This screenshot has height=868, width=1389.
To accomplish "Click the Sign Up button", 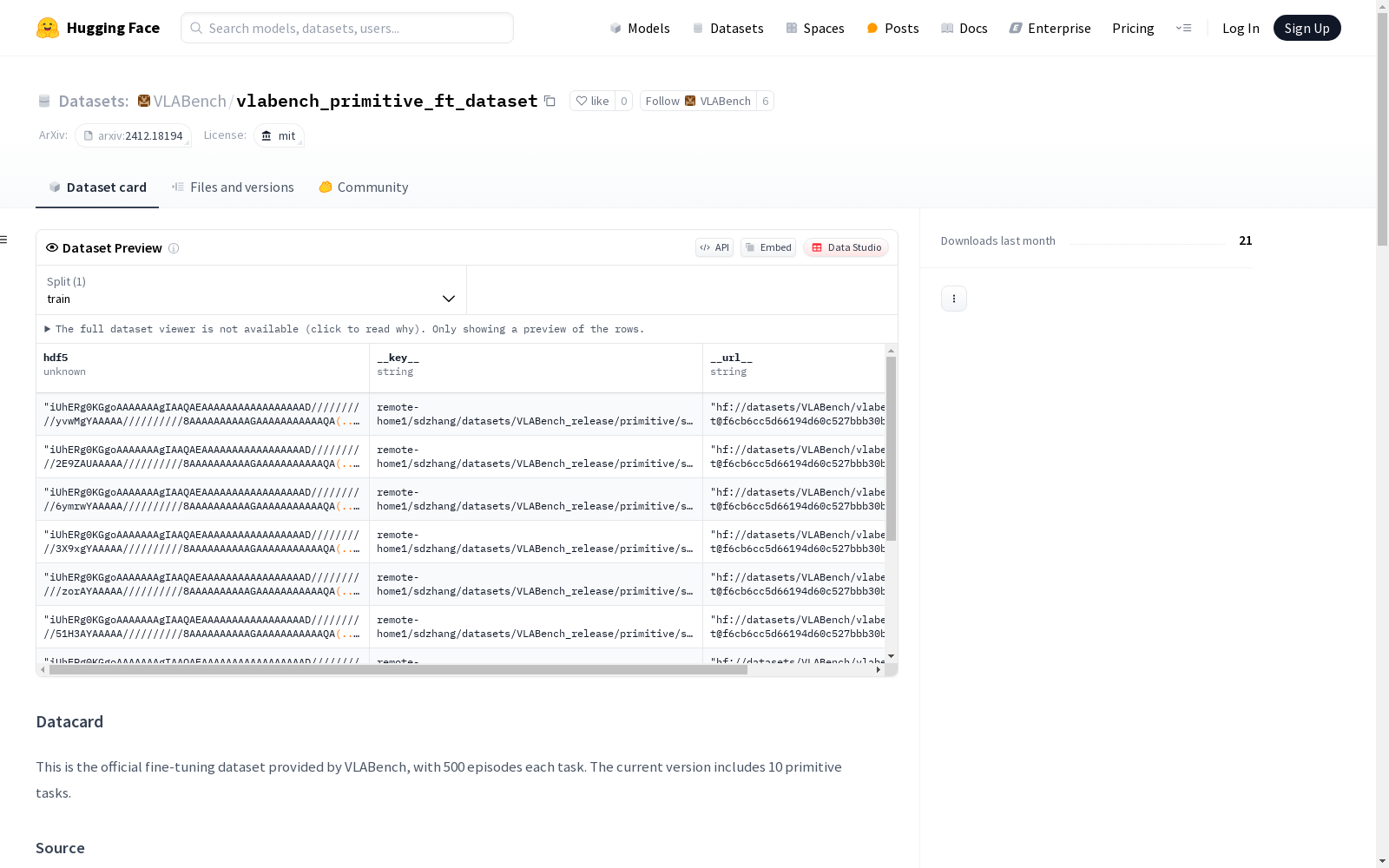I will pos(1307,28).
